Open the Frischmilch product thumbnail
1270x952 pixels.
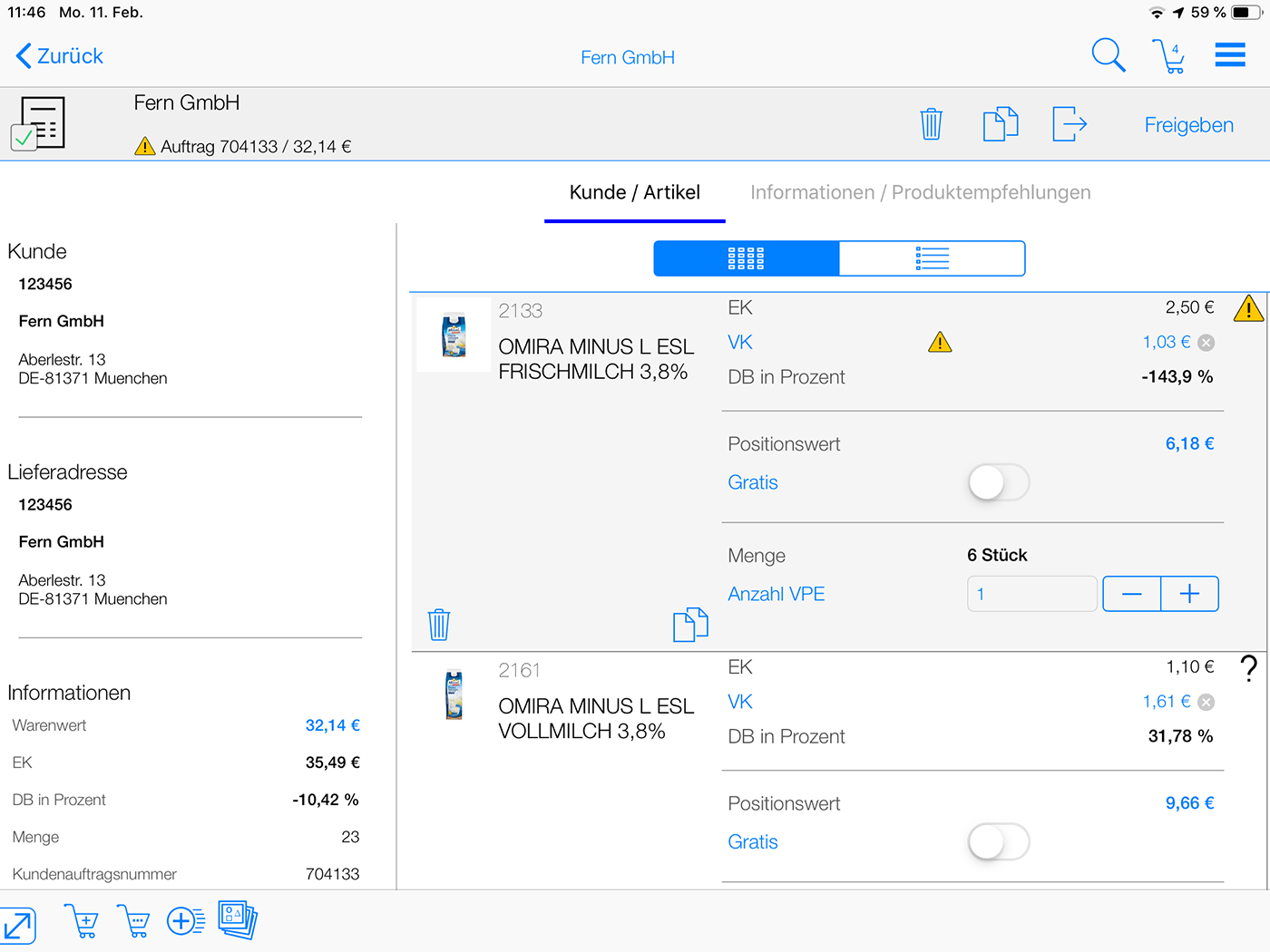pyautogui.click(x=454, y=335)
